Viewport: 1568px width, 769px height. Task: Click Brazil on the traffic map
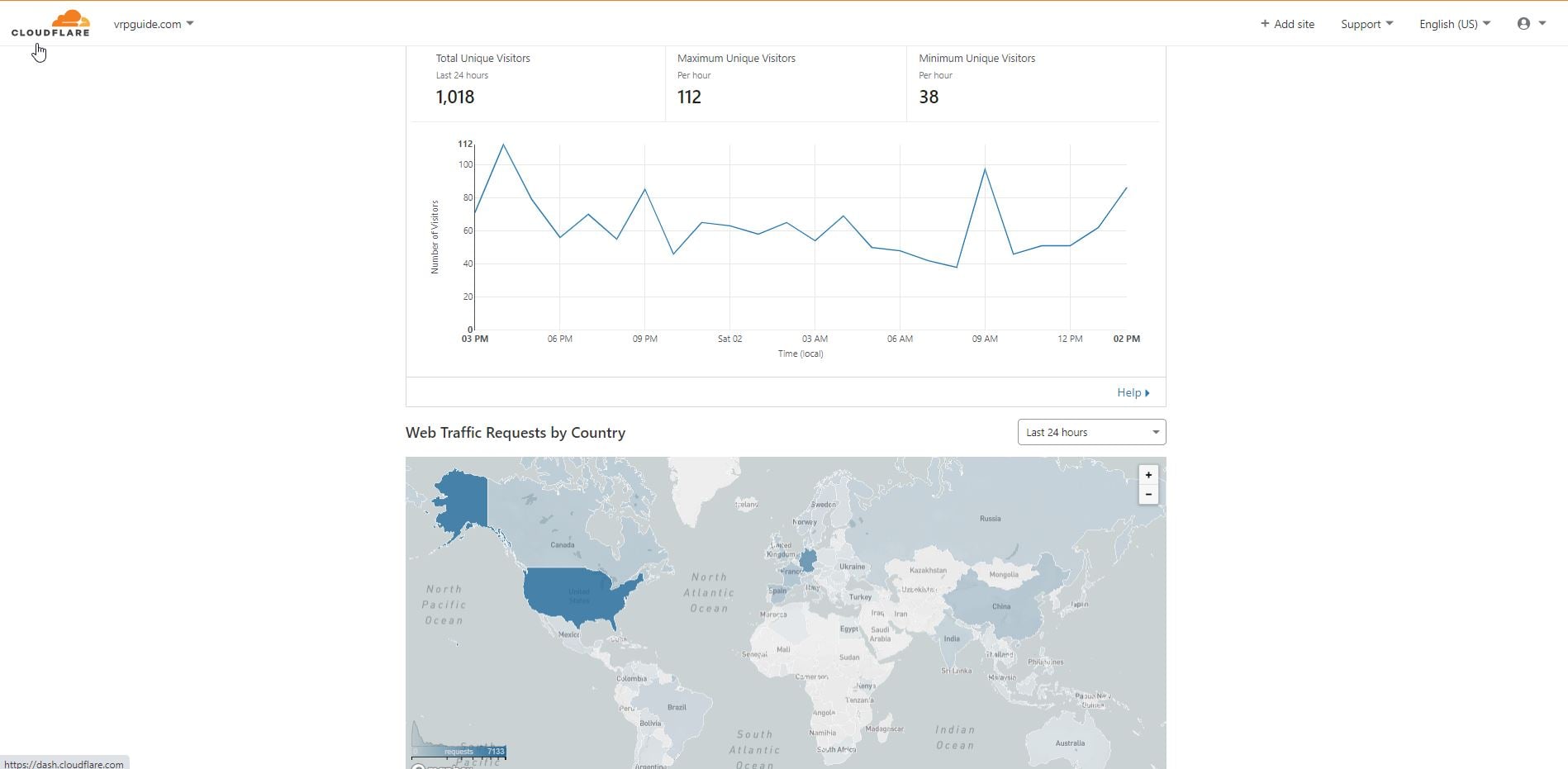click(x=677, y=708)
